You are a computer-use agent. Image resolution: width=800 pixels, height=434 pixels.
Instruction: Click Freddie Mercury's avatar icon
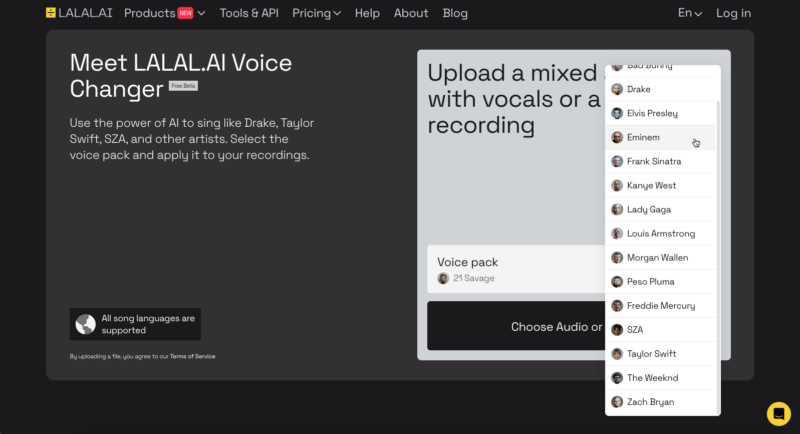(617, 305)
